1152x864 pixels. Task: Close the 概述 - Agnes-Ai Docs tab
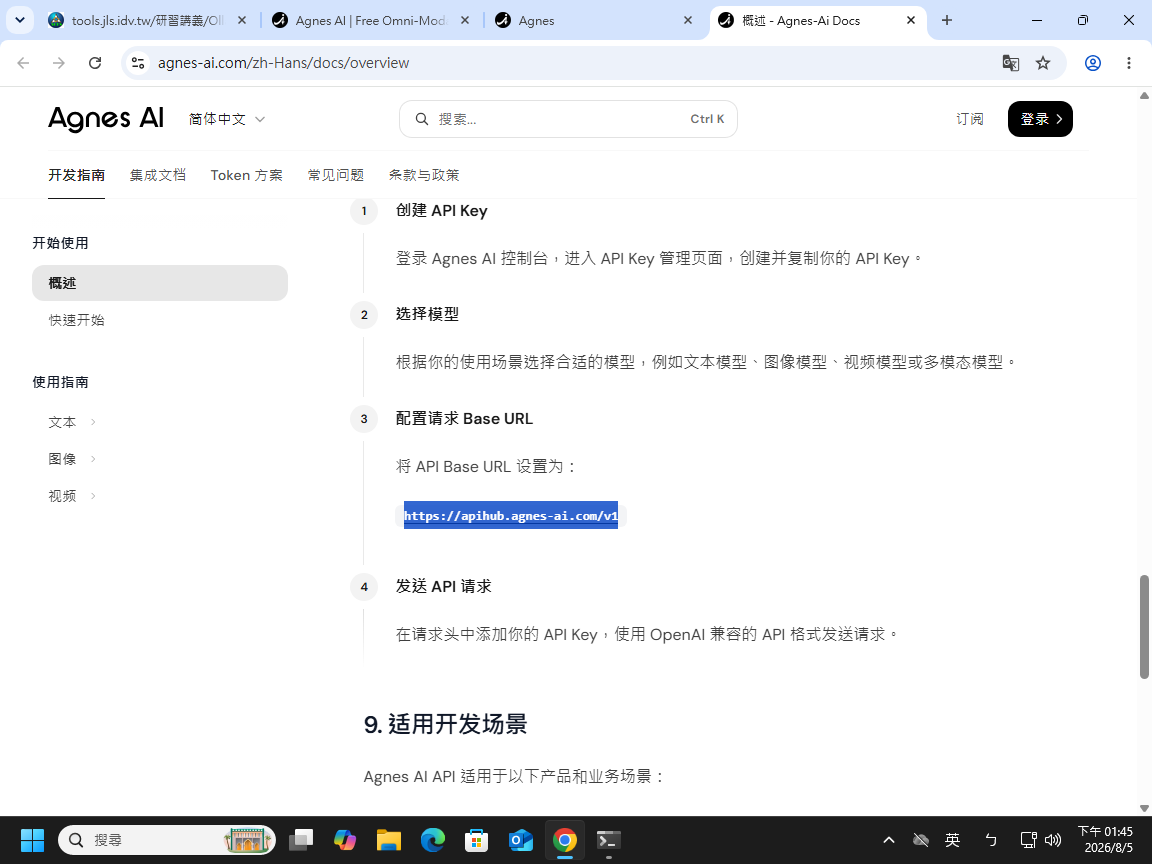(x=911, y=21)
